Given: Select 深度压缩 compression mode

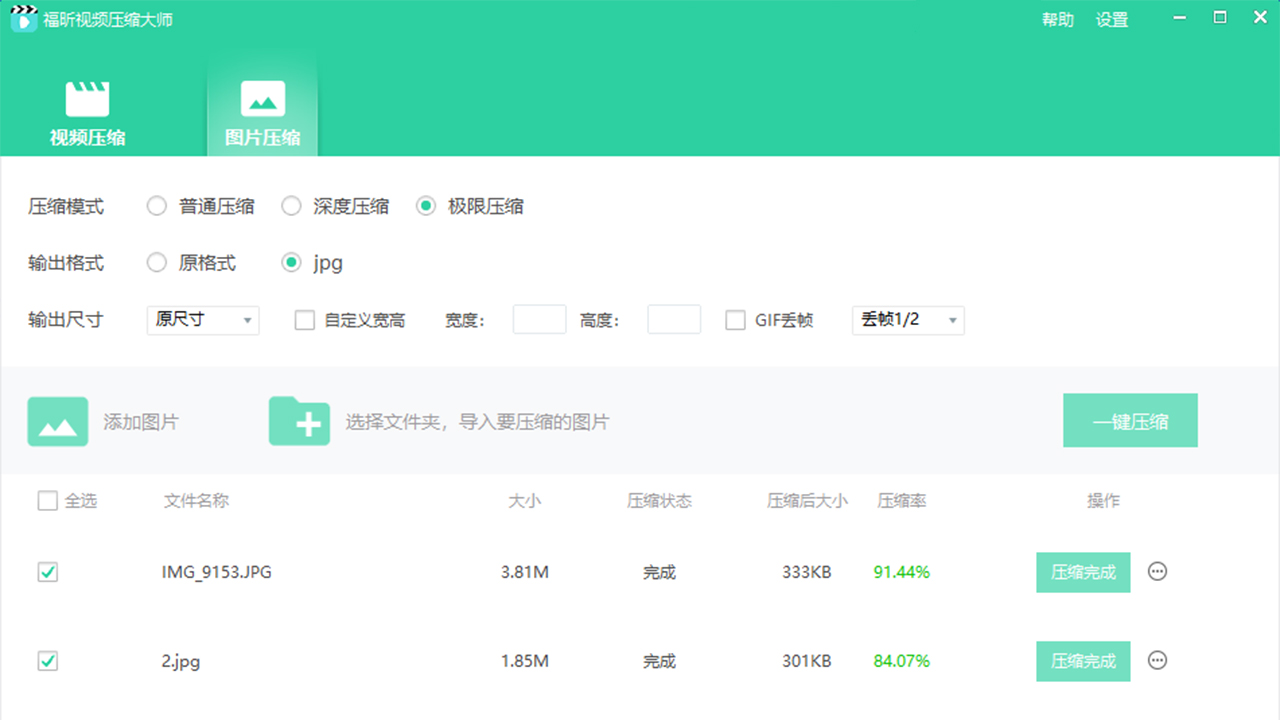Looking at the screenshot, I should click(x=291, y=206).
